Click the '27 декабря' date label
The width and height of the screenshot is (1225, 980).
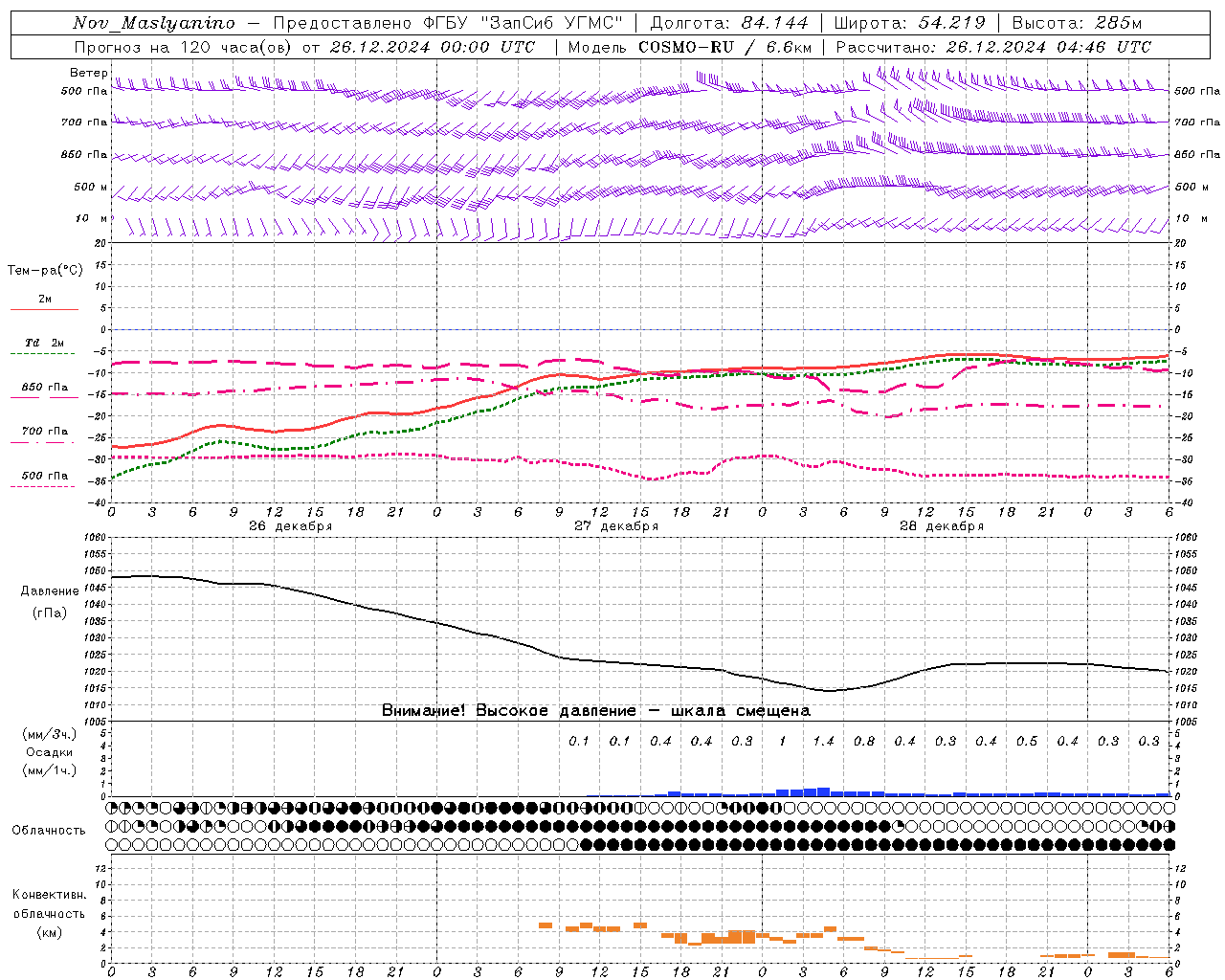(x=616, y=526)
